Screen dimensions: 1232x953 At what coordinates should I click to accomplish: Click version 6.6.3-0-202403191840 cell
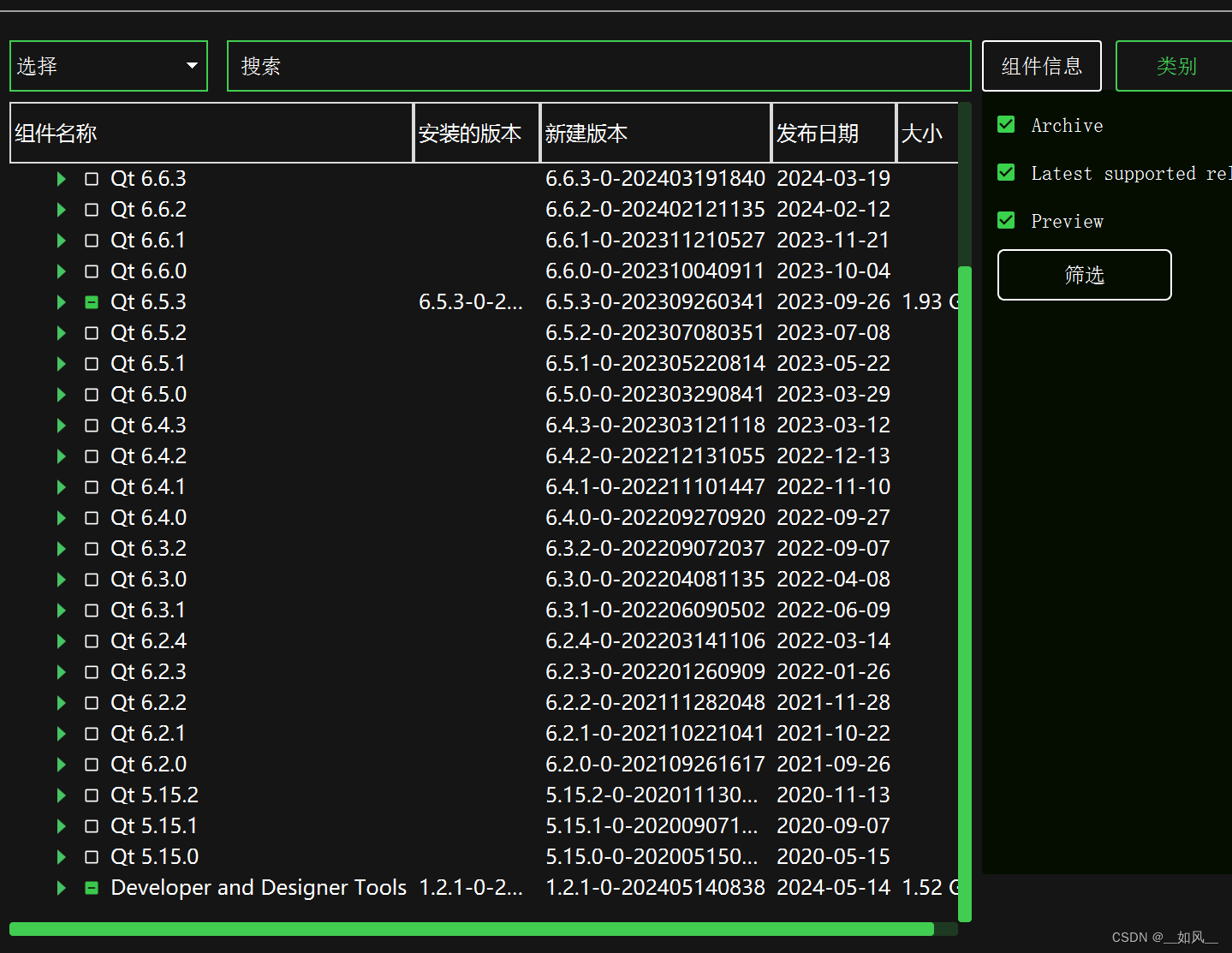click(x=655, y=179)
